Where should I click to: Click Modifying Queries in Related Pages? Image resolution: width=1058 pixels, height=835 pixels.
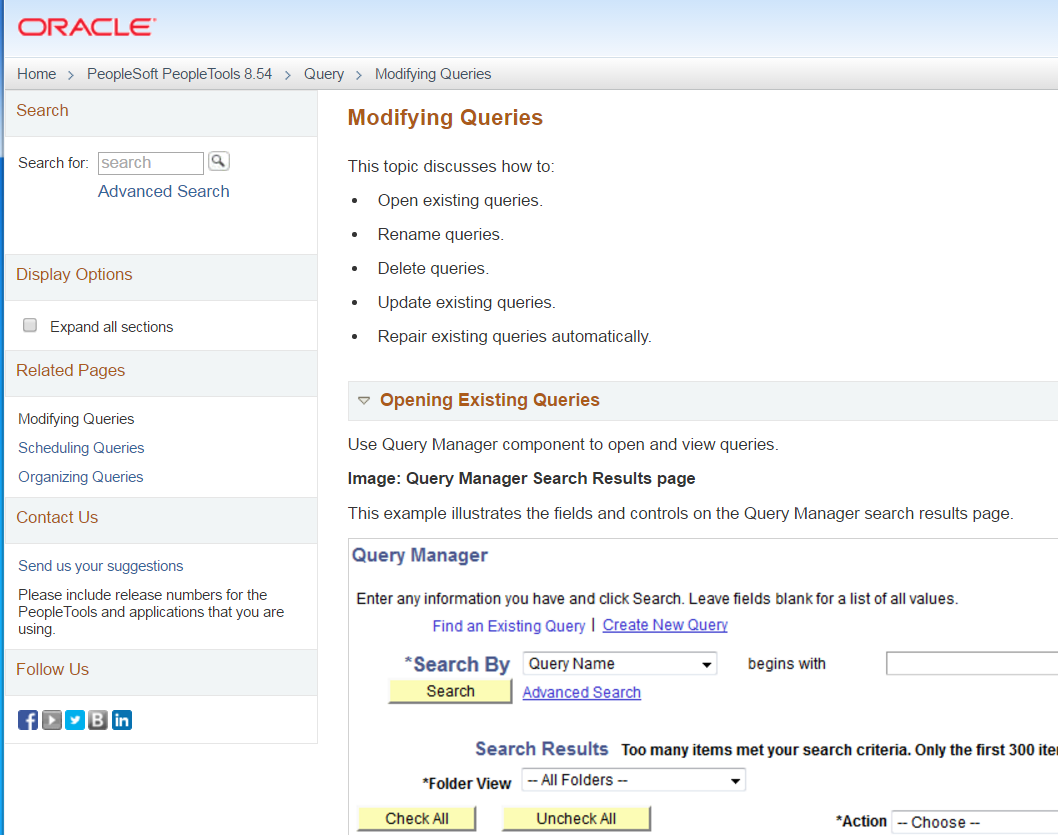[76, 419]
